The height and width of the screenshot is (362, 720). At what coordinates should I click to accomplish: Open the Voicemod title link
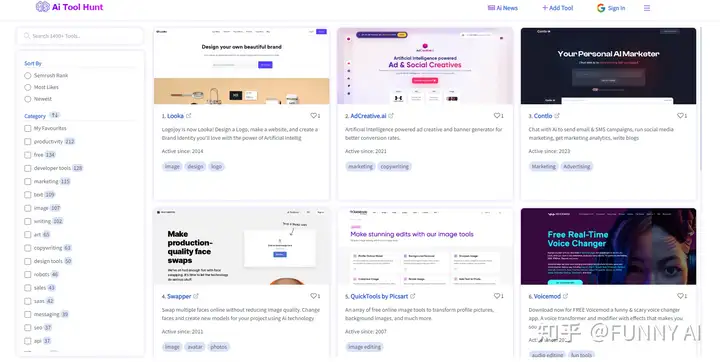pos(547,296)
